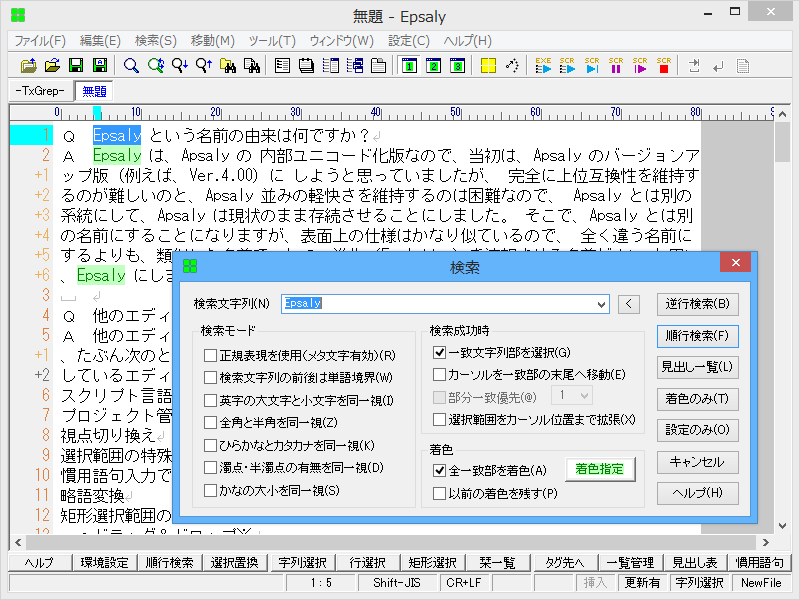Pause the script with the SCR pause icon
This screenshot has height=600, width=800.
tap(615, 65)
